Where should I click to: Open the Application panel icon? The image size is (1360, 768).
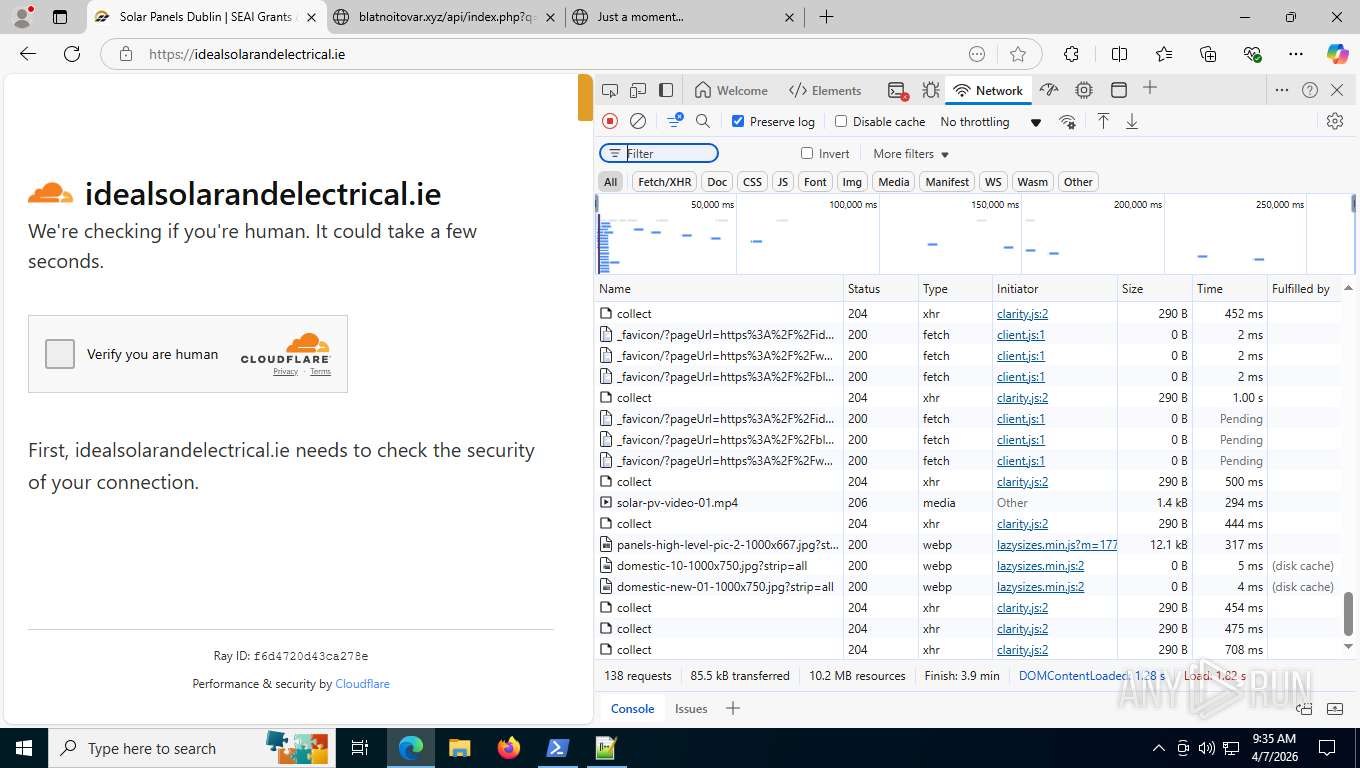1119,90
